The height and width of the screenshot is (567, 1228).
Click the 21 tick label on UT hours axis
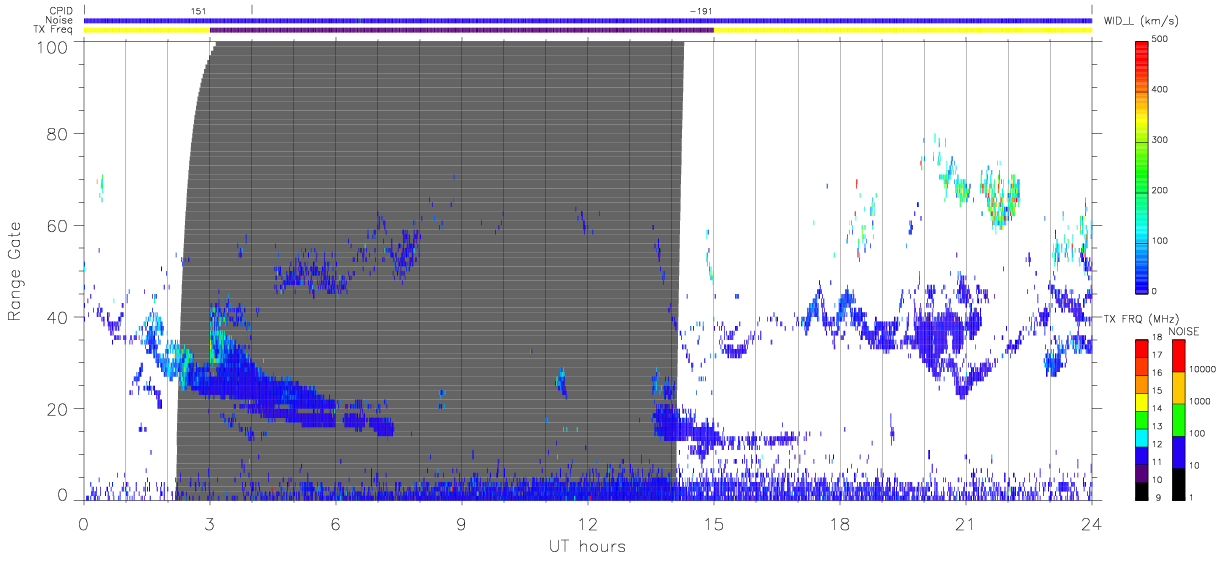tap(966, 523)
